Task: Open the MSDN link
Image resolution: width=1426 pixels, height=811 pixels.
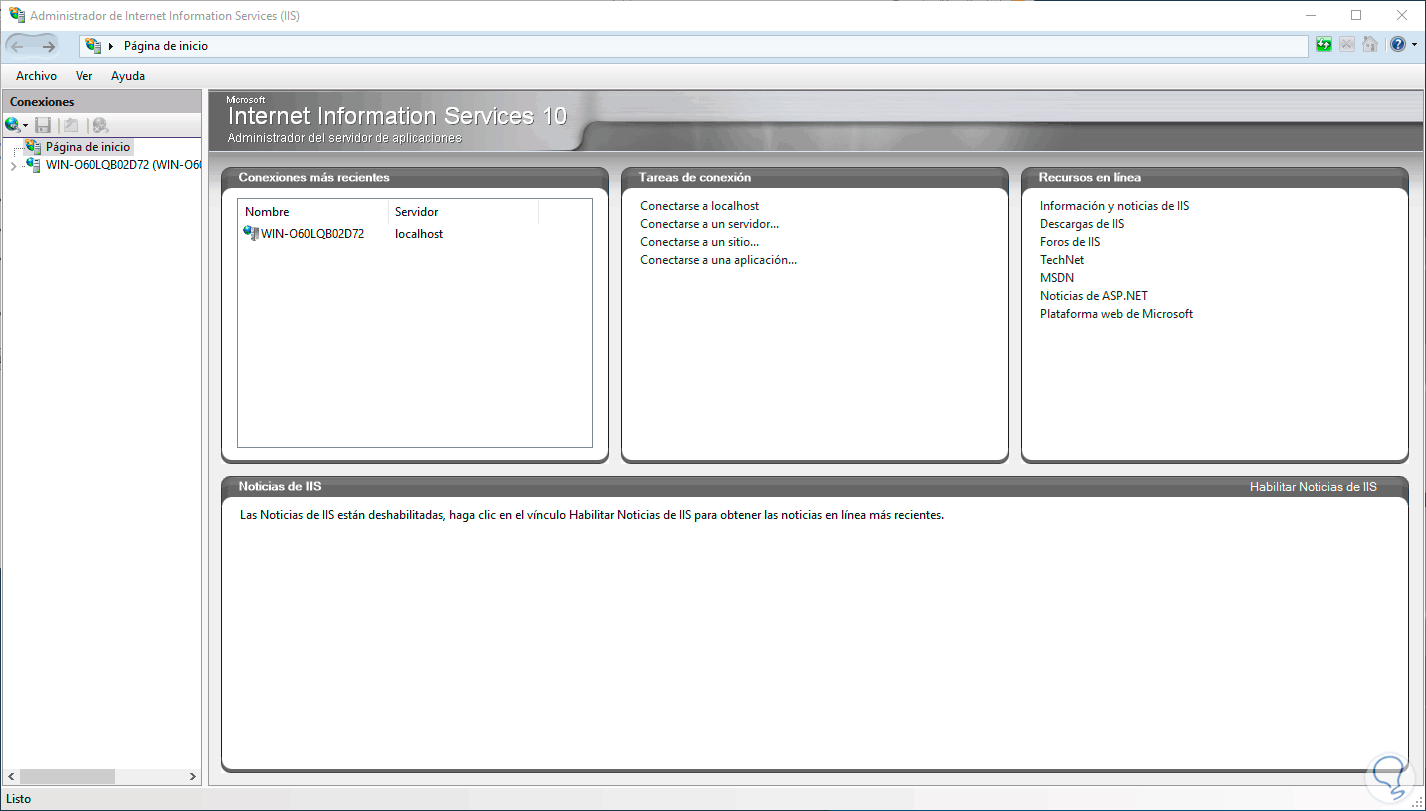Action: pos(1056,278)
